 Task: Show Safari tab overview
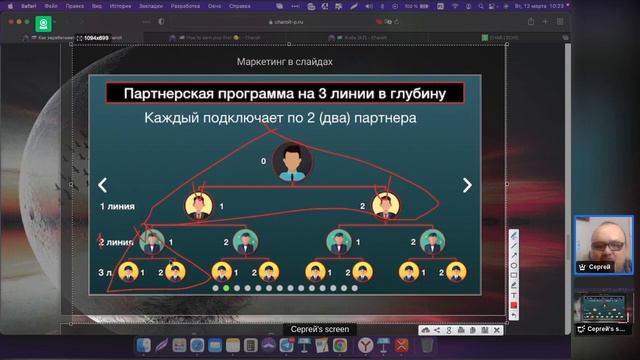pyautogui.click(x=560, y=22)
